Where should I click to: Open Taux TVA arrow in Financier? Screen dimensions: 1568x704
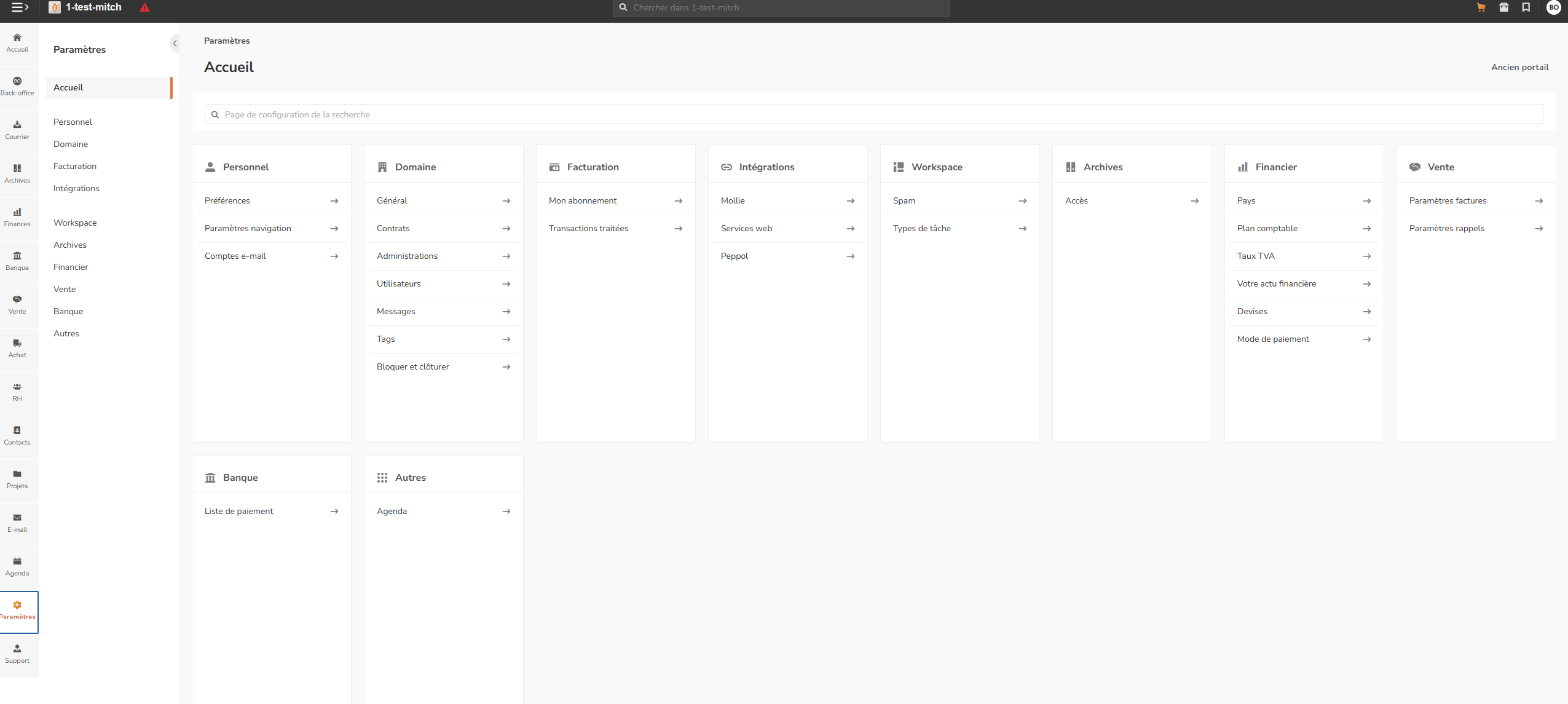click(1366, 256)
